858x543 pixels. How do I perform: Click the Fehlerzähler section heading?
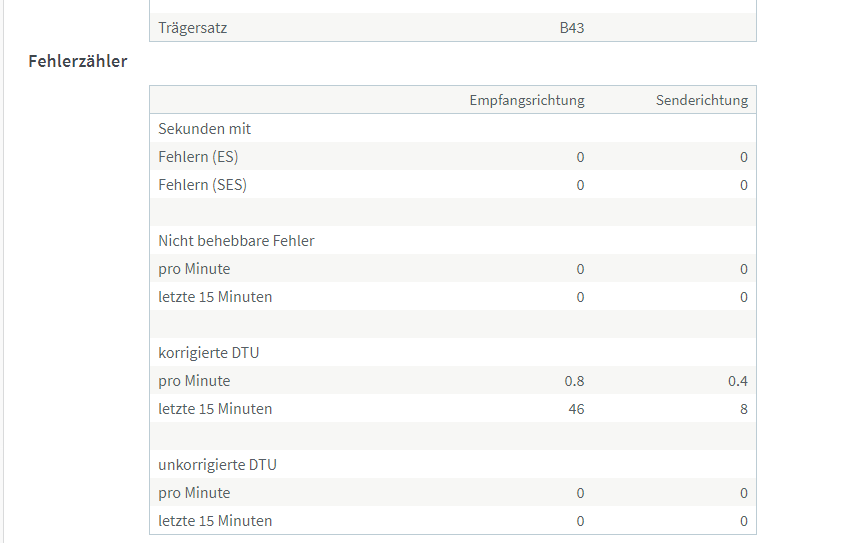pyautogui.click(x=78, y=61)
